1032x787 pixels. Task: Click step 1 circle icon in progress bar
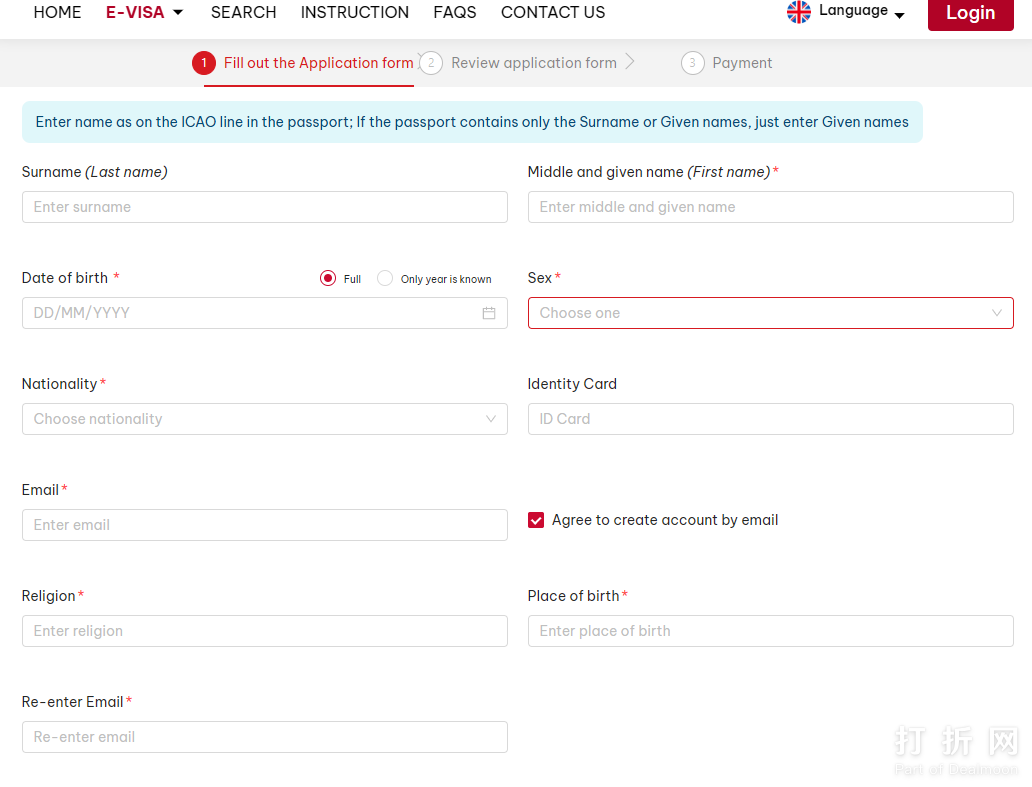(204, 63)
